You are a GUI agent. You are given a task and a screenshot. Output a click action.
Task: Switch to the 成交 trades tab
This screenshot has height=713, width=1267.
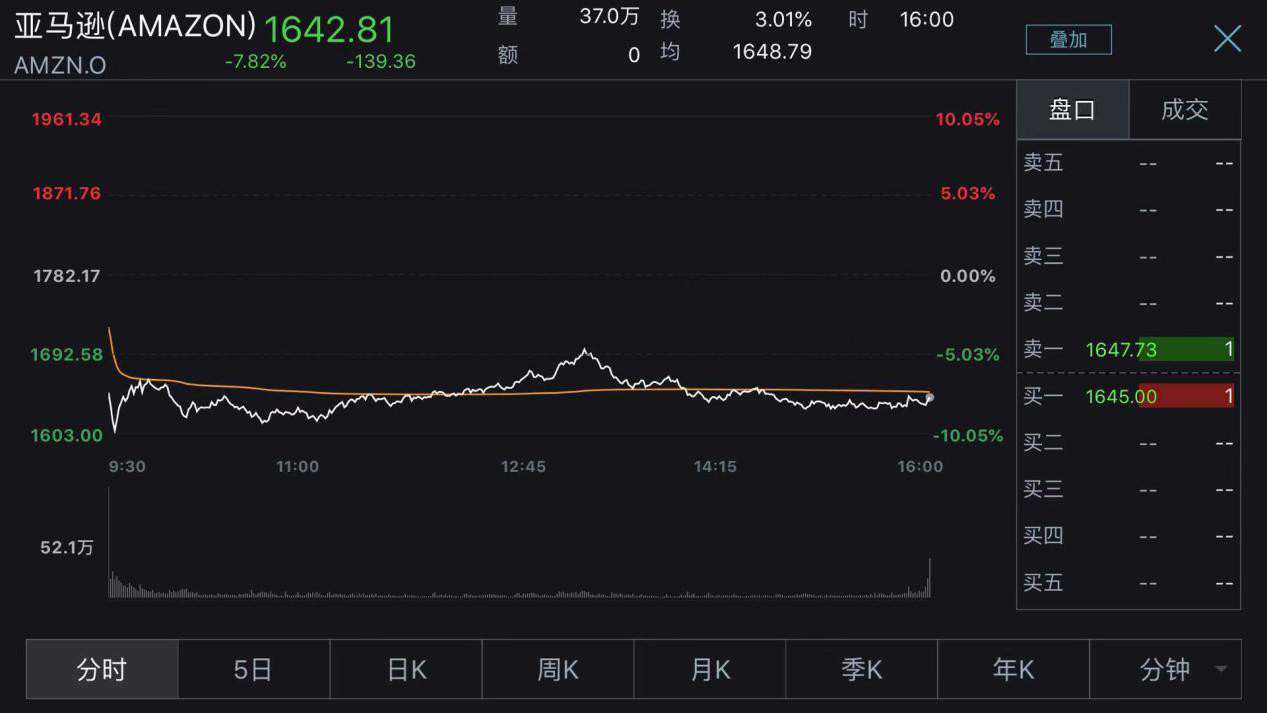[x=1185, y=109]
